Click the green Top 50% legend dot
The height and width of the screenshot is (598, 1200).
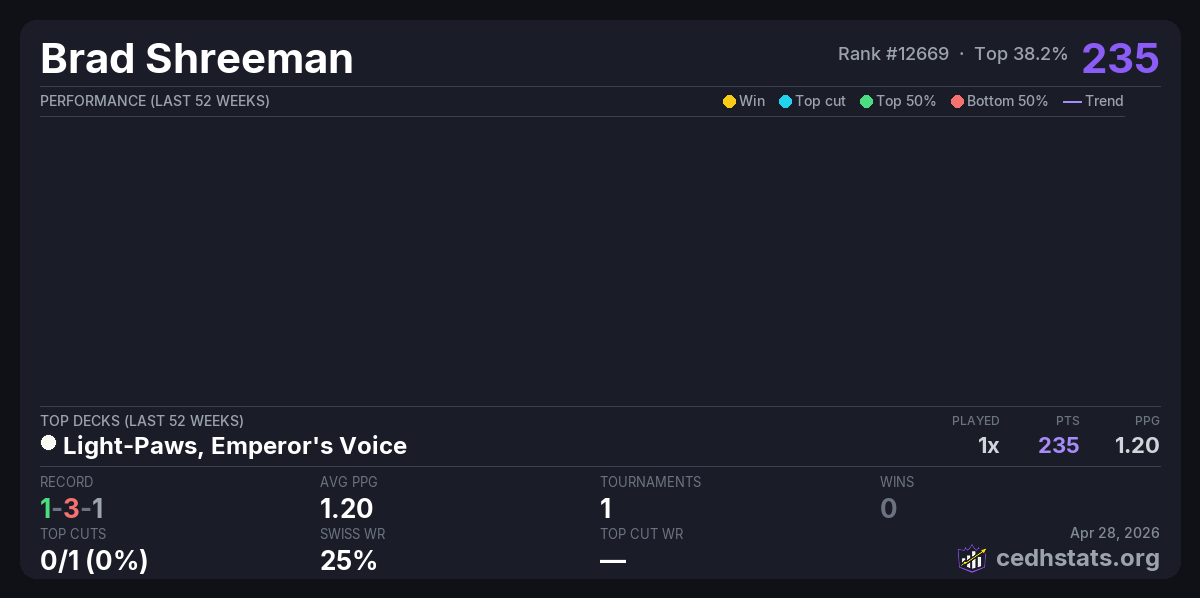pyautogui.click(x=866, y=101)
